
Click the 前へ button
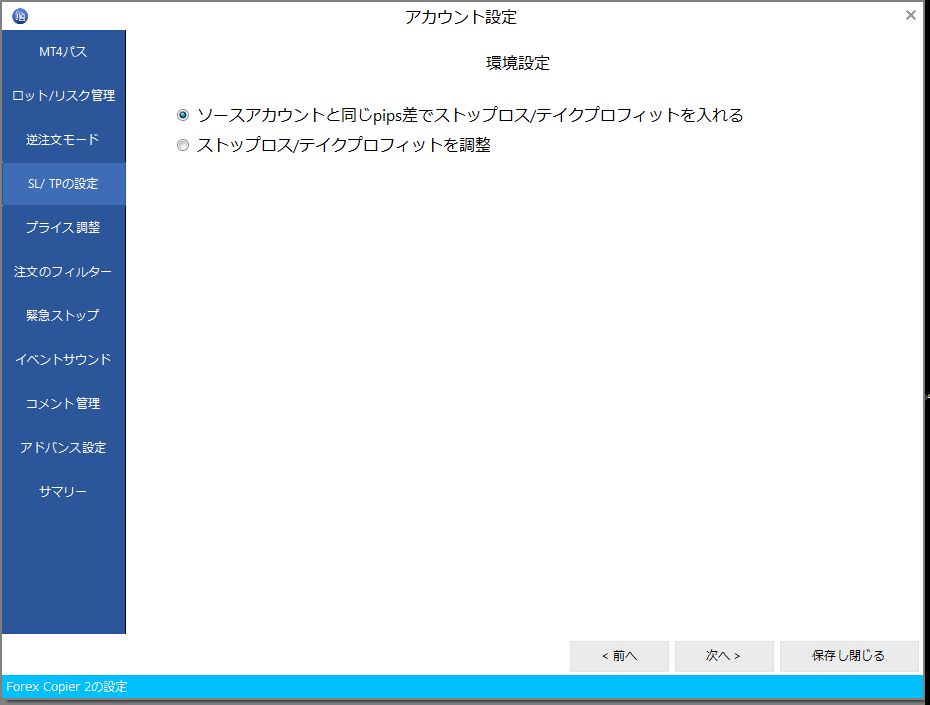[620, 656]
